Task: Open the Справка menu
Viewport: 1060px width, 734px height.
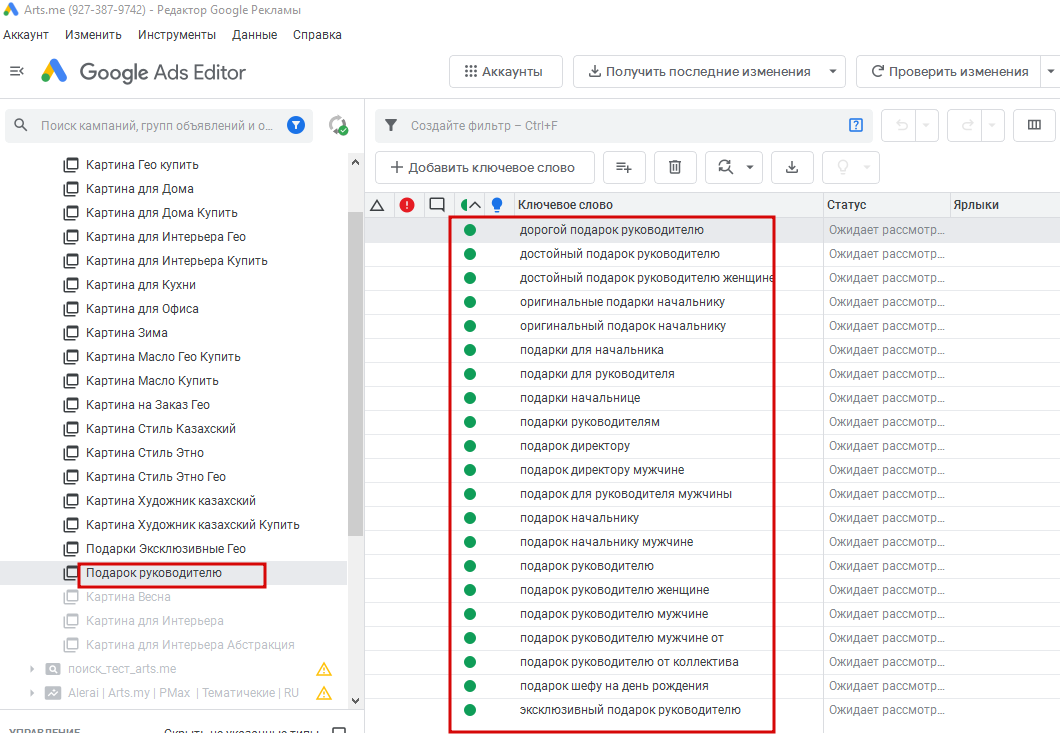Action: click(317, 34)
